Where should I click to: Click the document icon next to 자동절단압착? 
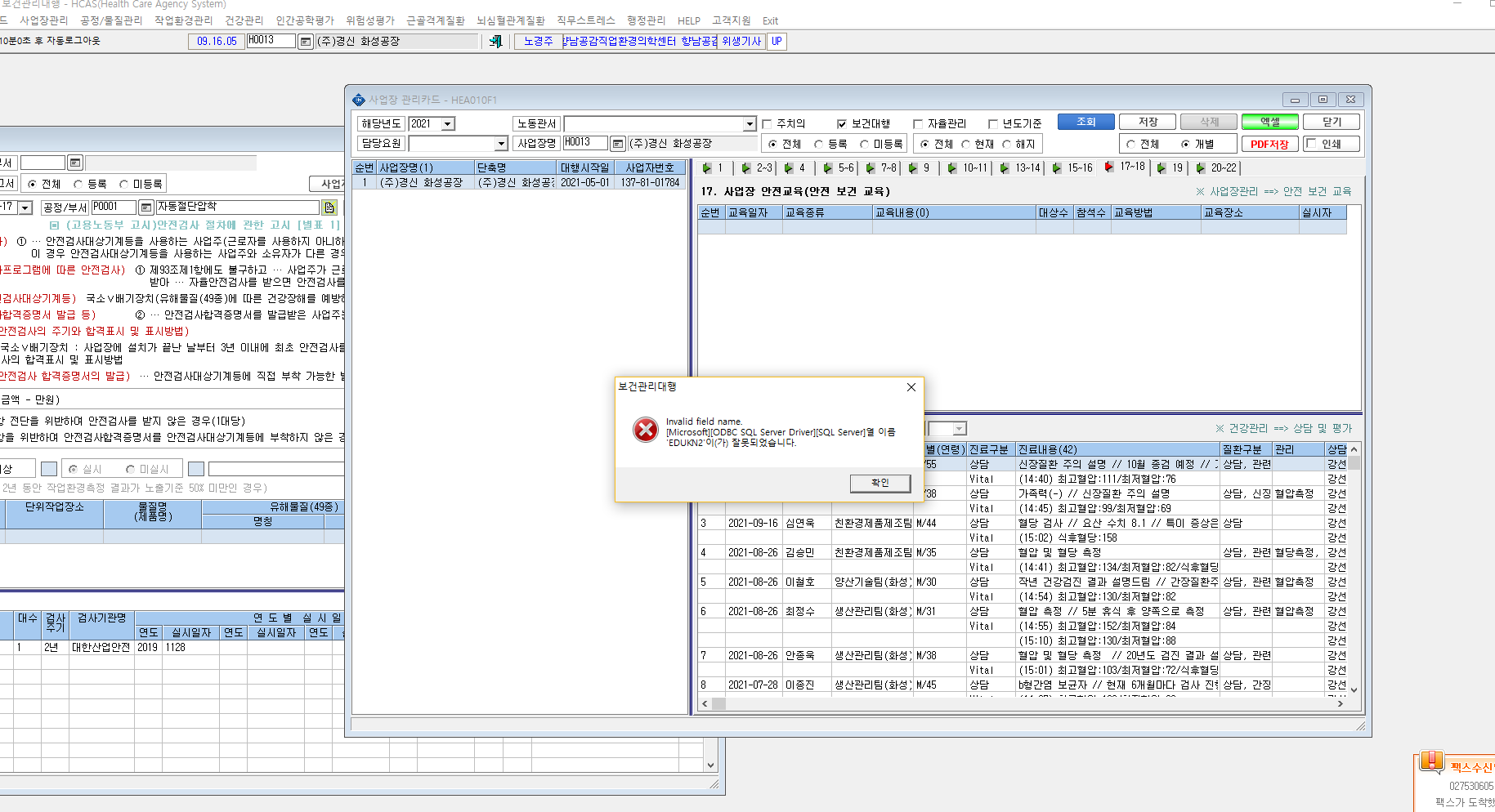pyautogui.click(x=329, y=207)
